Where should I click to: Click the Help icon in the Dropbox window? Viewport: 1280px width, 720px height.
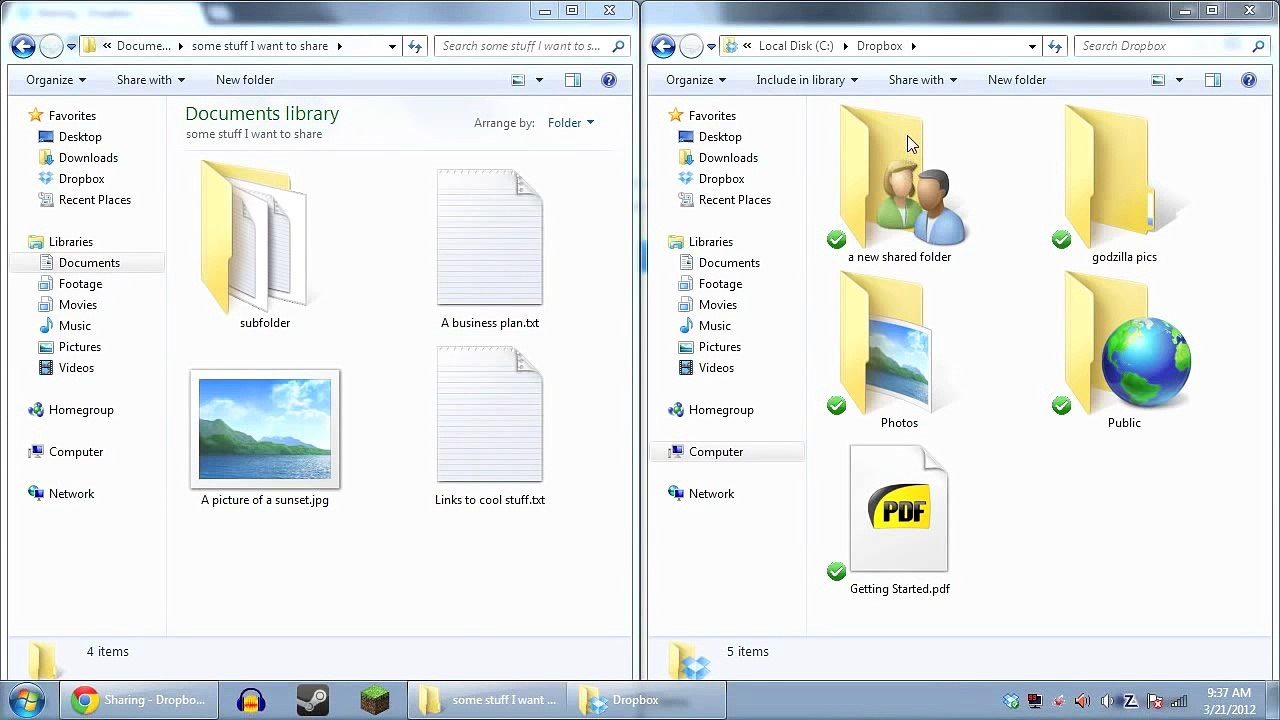point(1248,80)
